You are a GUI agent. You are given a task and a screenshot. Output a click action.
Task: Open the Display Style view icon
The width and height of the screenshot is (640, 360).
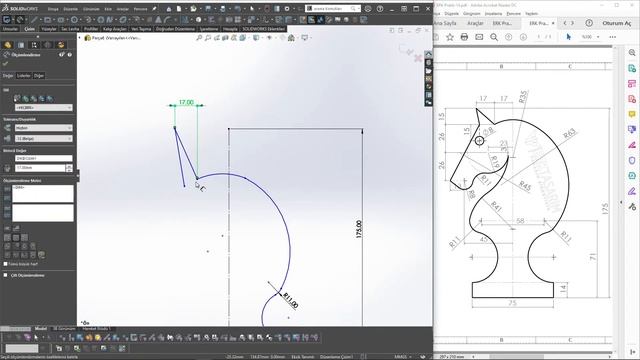coord(256,38)
